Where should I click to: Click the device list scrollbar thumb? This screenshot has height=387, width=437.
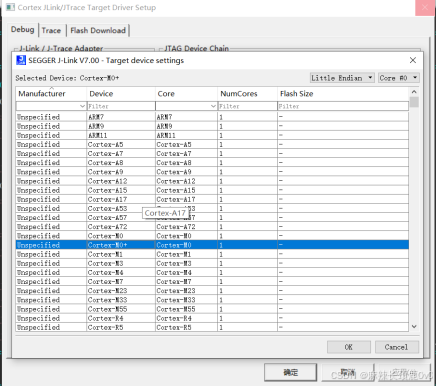(414, 102)
